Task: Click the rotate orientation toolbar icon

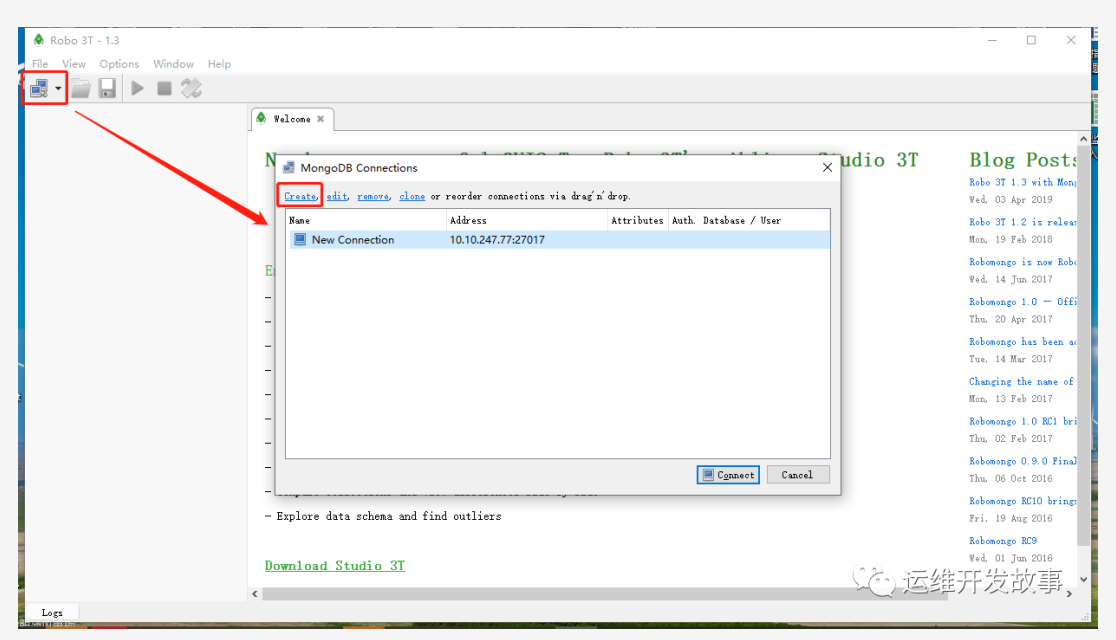Action: tap(191, 88)
